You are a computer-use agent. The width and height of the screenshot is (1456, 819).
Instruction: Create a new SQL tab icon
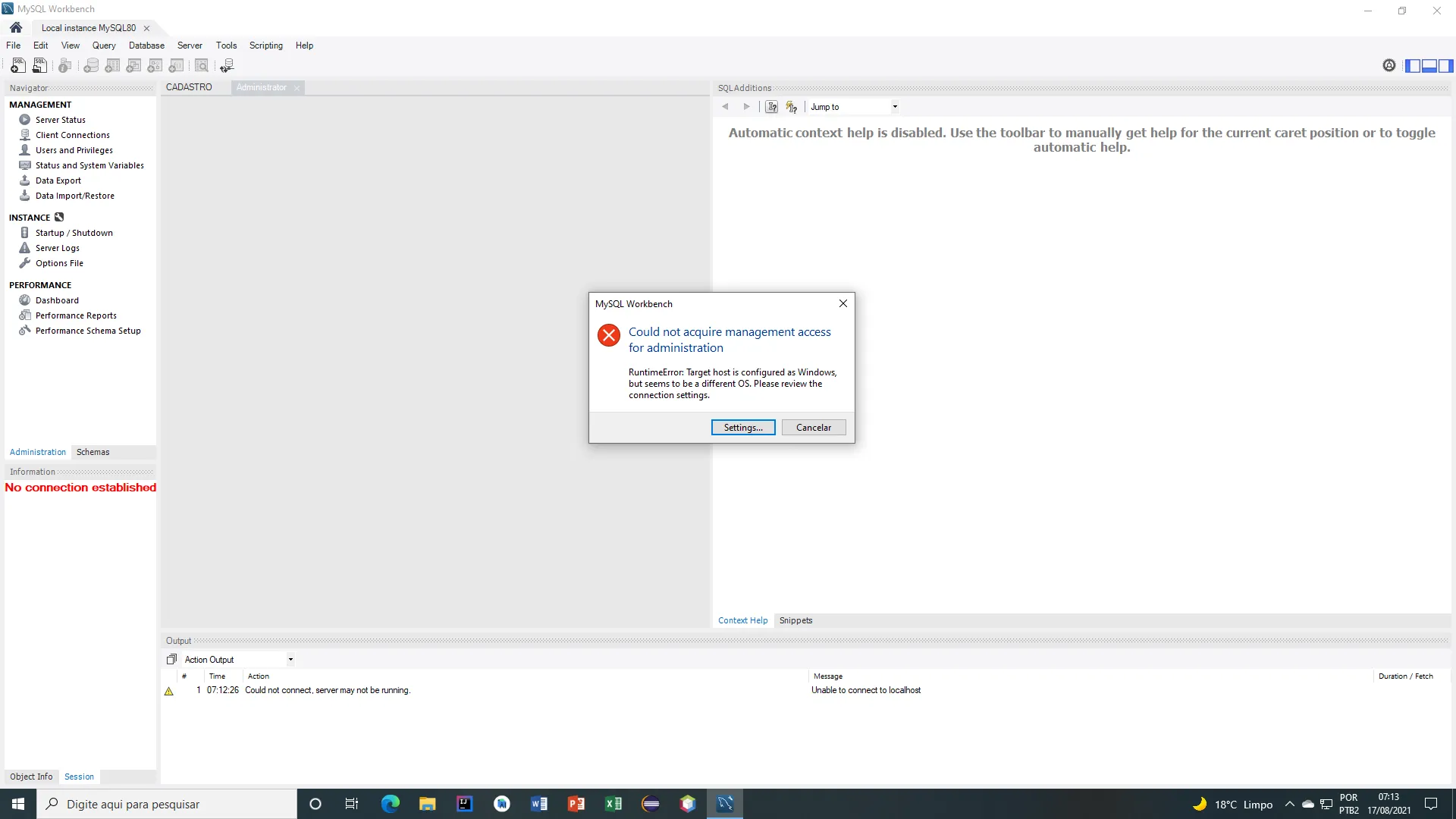(x=17, y=66)
